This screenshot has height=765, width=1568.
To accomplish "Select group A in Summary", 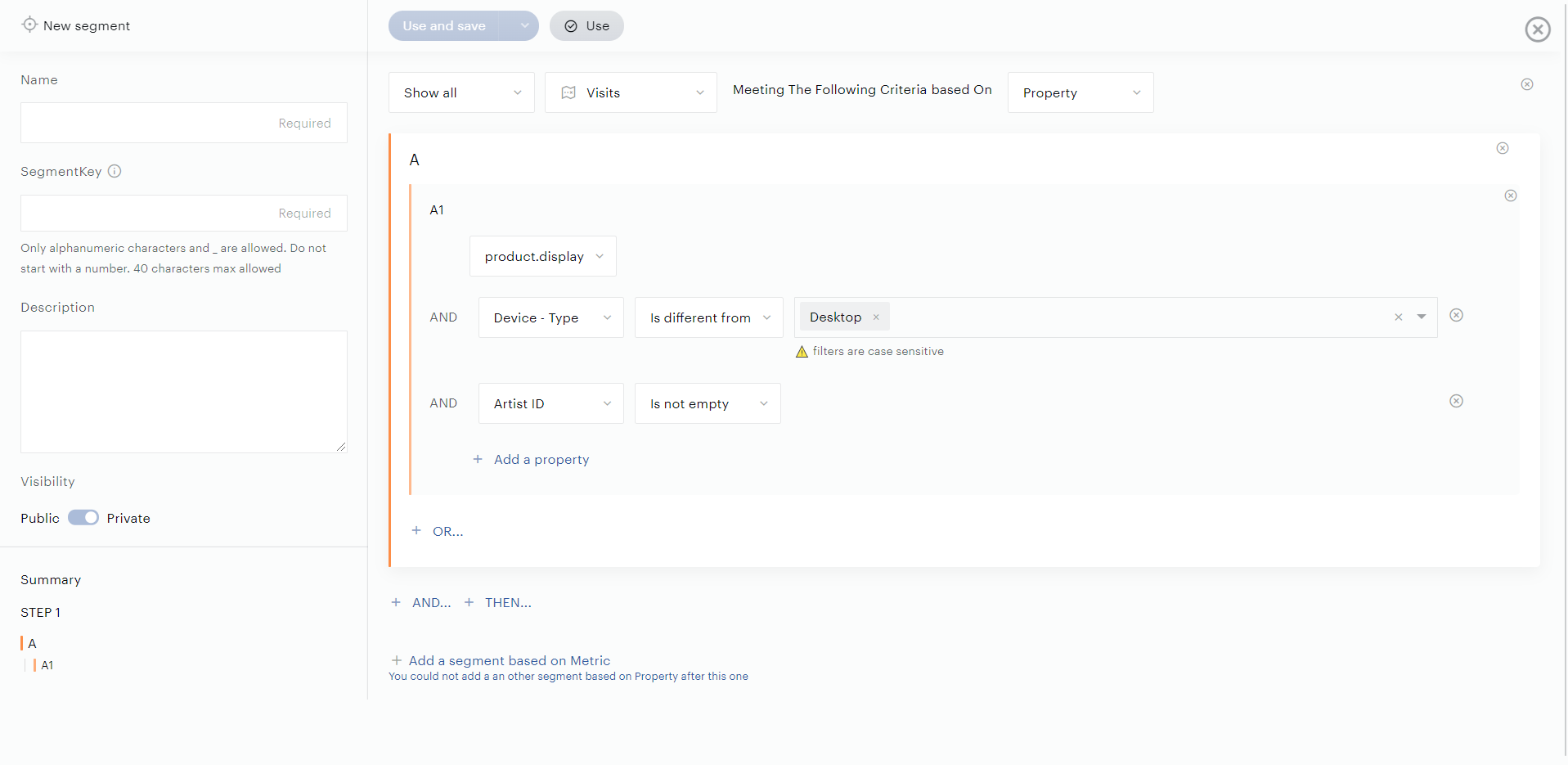I will [32, 643].
